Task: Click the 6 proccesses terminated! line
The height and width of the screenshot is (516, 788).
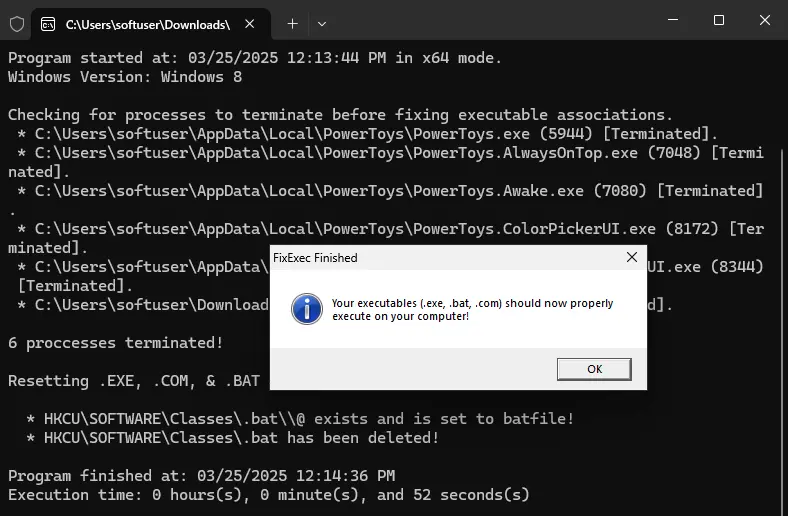Action: (x=116, y=343)
